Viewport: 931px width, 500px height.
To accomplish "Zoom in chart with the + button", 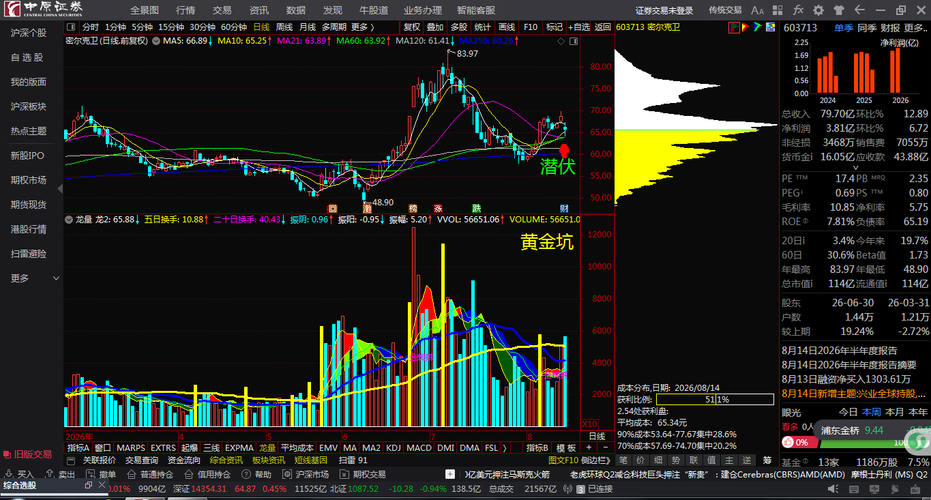I will pyautogui.click(x=589, y=448).
